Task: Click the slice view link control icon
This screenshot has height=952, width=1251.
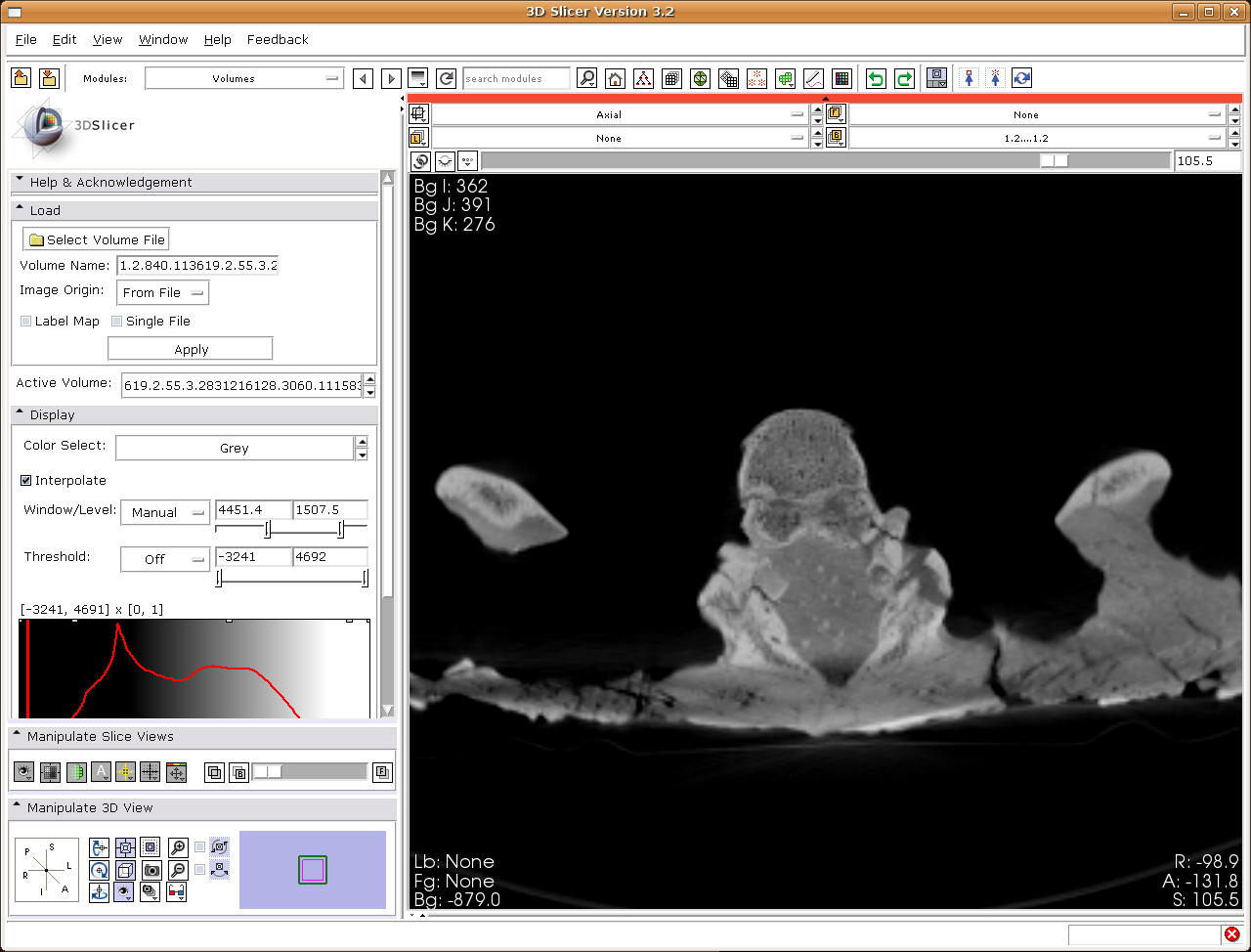Action: pyautogui.click(x=421, y=161)
